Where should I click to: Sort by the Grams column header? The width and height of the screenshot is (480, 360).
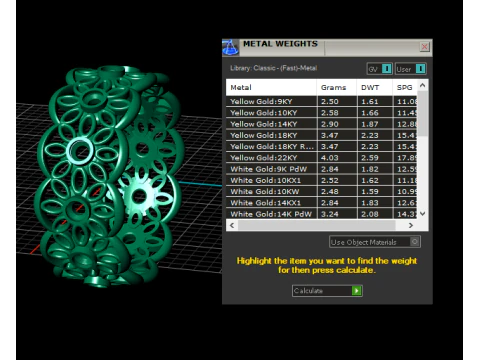337,87
